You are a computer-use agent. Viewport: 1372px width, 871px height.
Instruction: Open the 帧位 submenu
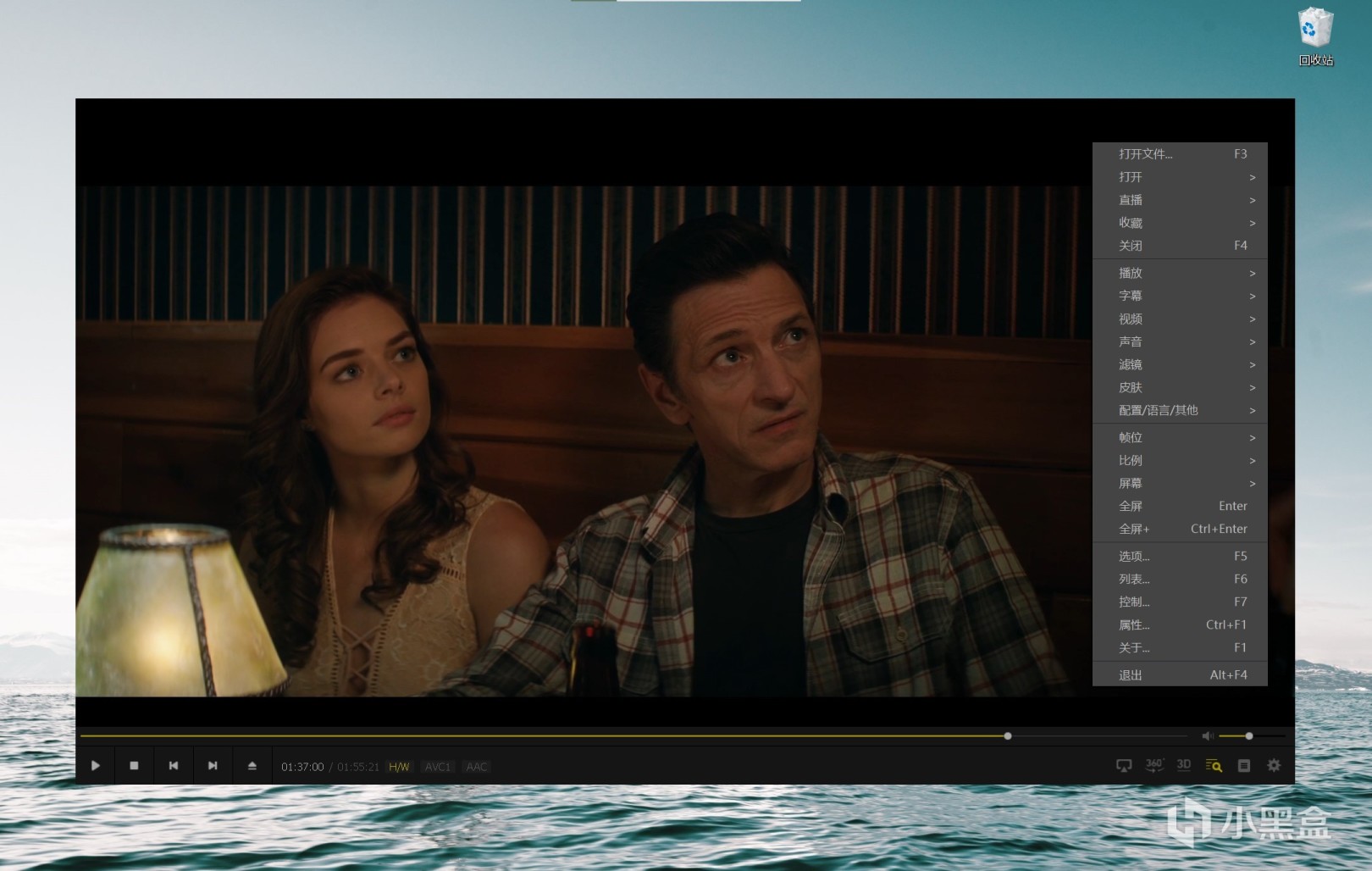[x=1180, y=437]
